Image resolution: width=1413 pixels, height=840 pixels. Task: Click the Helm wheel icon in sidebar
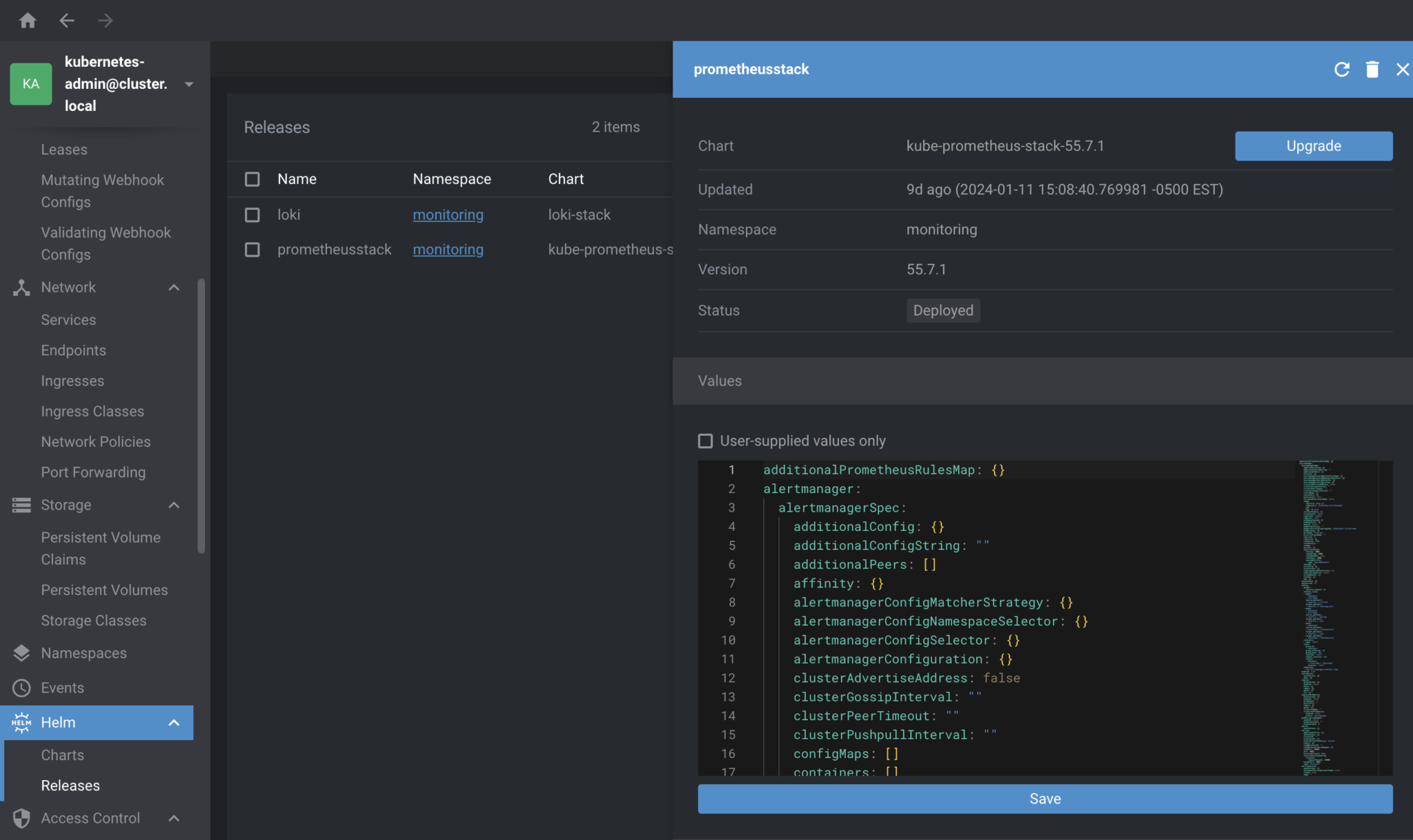coord(21,722)
